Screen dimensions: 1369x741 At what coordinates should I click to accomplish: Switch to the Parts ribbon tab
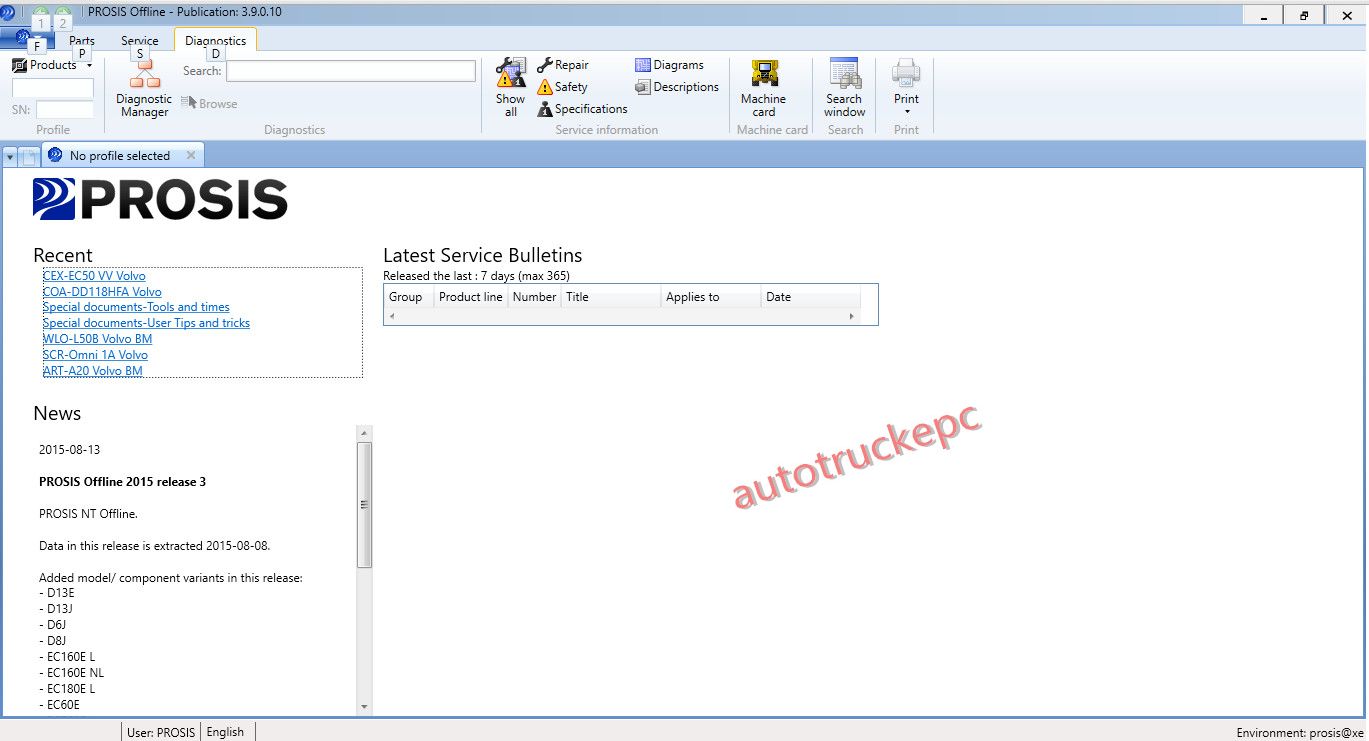82,41
